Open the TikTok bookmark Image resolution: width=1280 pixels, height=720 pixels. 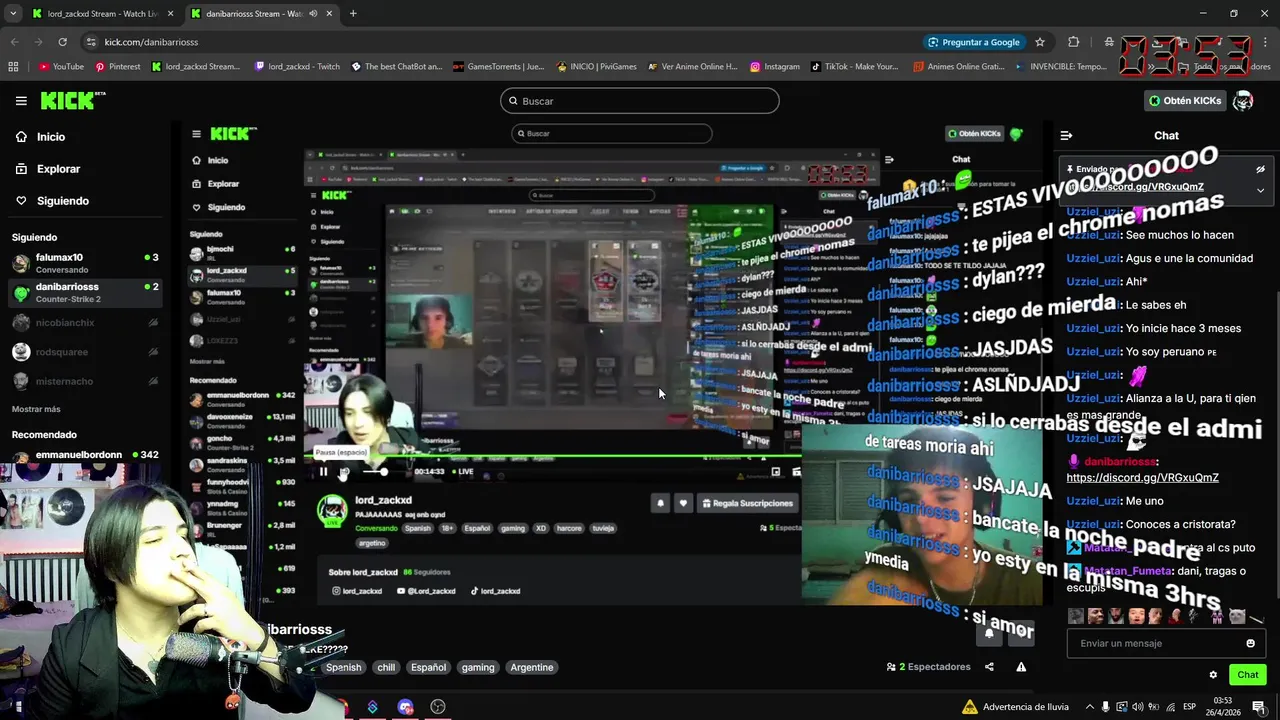pyautogui.click(x=855, y=67)
